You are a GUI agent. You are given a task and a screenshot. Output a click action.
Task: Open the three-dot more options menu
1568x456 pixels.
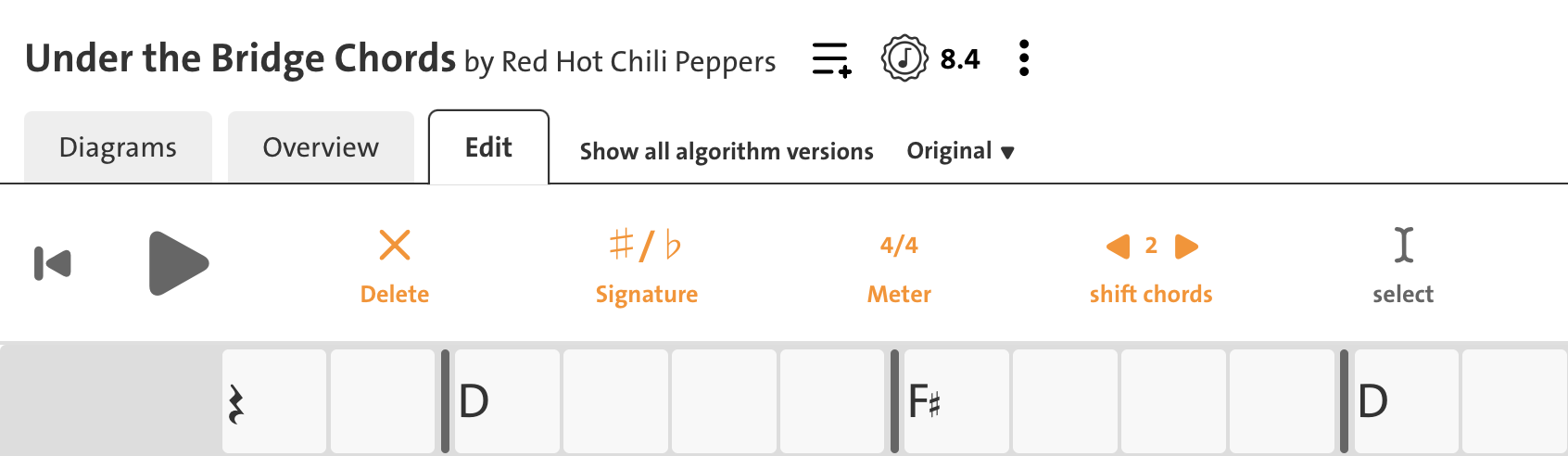[x=1023, y=58]
